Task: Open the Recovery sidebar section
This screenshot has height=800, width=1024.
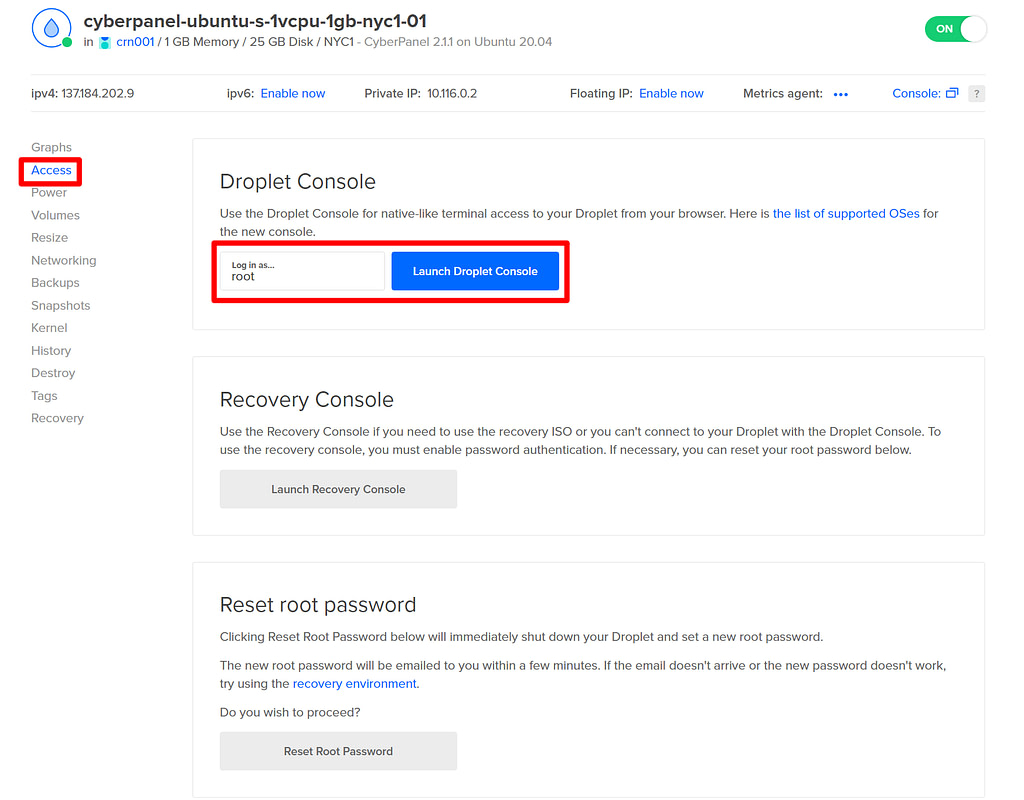Action: click(57, 418)
